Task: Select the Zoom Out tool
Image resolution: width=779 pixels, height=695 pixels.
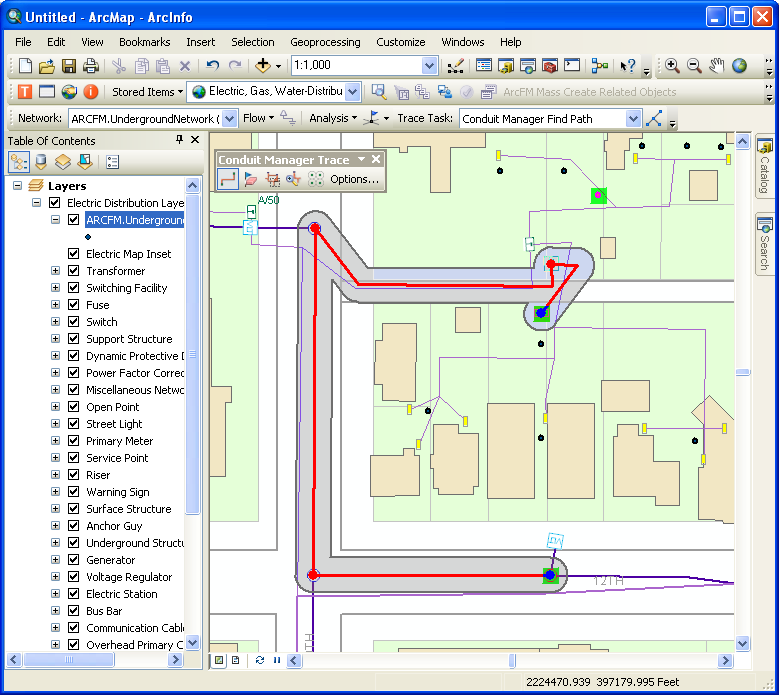Action: pos(694,66)
